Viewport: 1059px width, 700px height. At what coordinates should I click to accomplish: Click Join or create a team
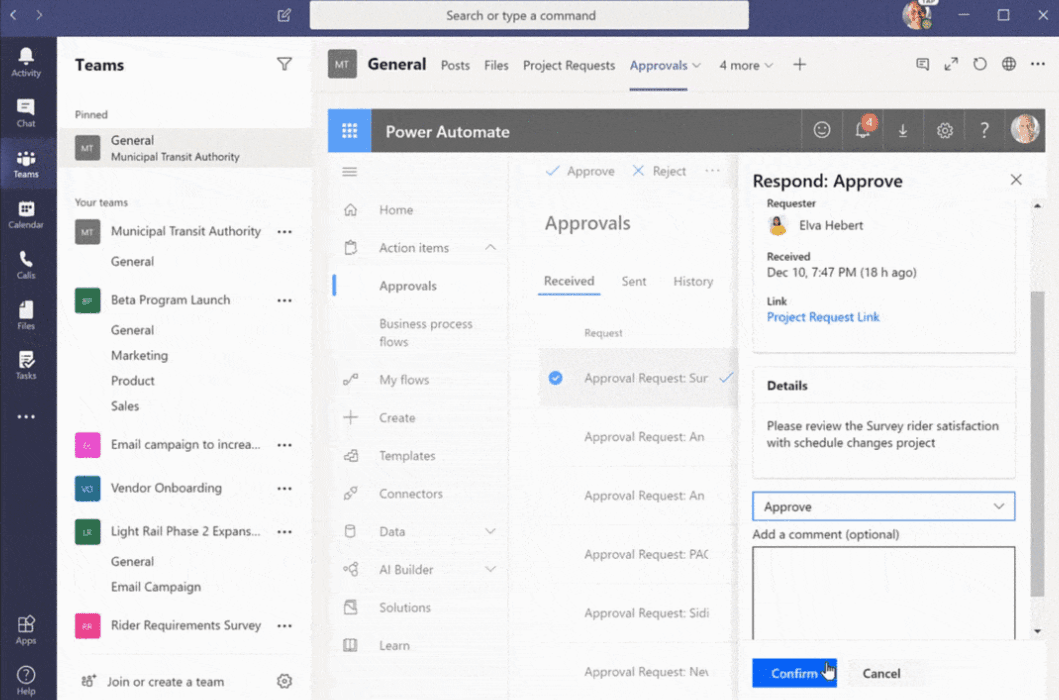pyautogui.click(x=153, y=682)
